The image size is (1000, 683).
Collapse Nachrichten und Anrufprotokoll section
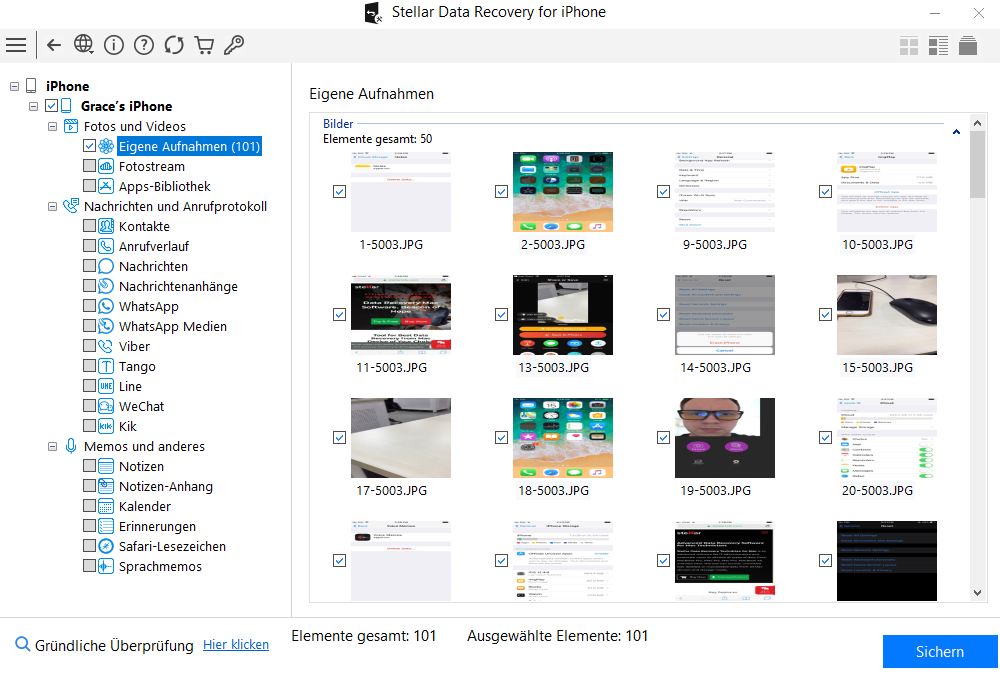[53, 206]
